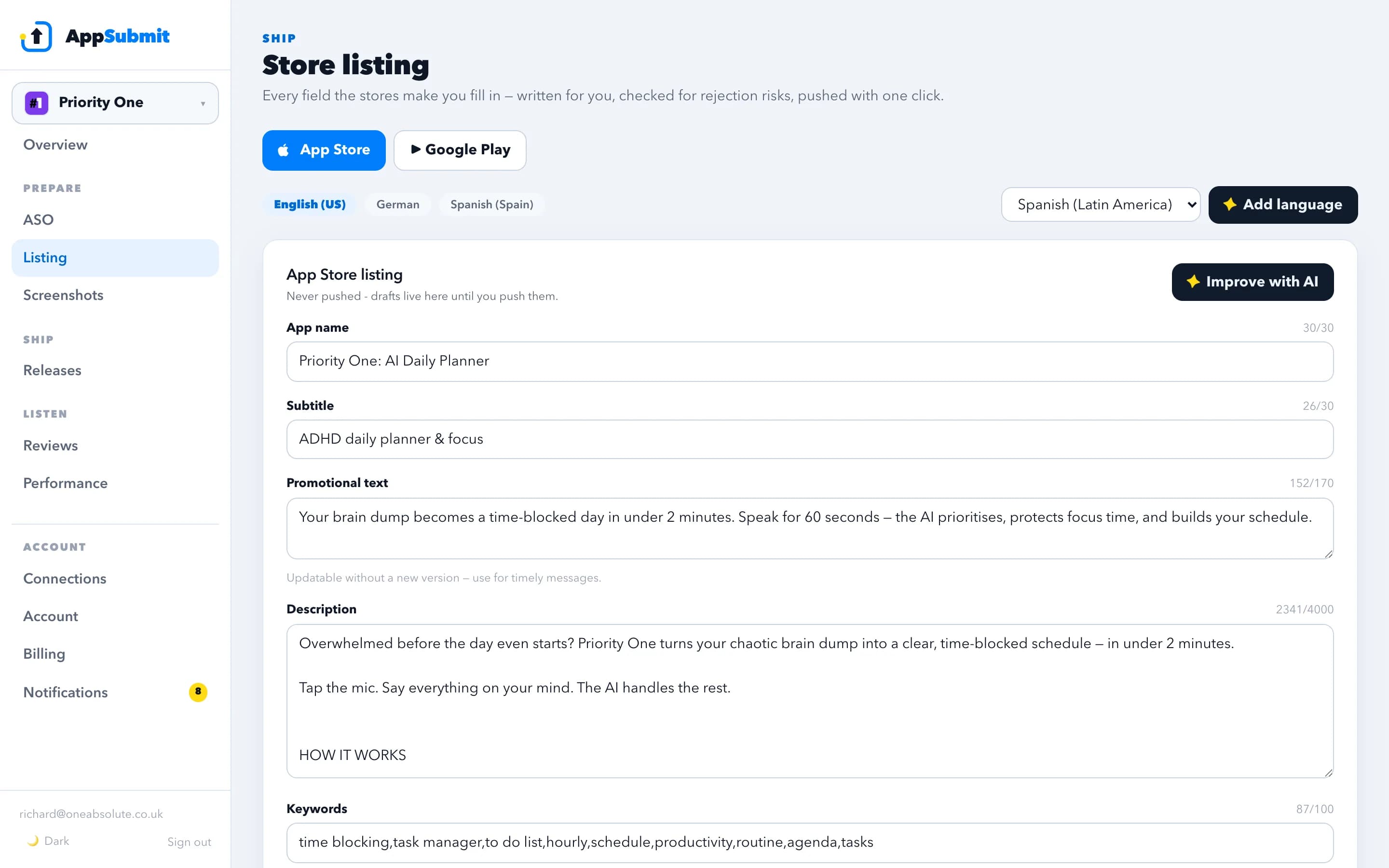Click the App name input field

click(x=810, y=362)
